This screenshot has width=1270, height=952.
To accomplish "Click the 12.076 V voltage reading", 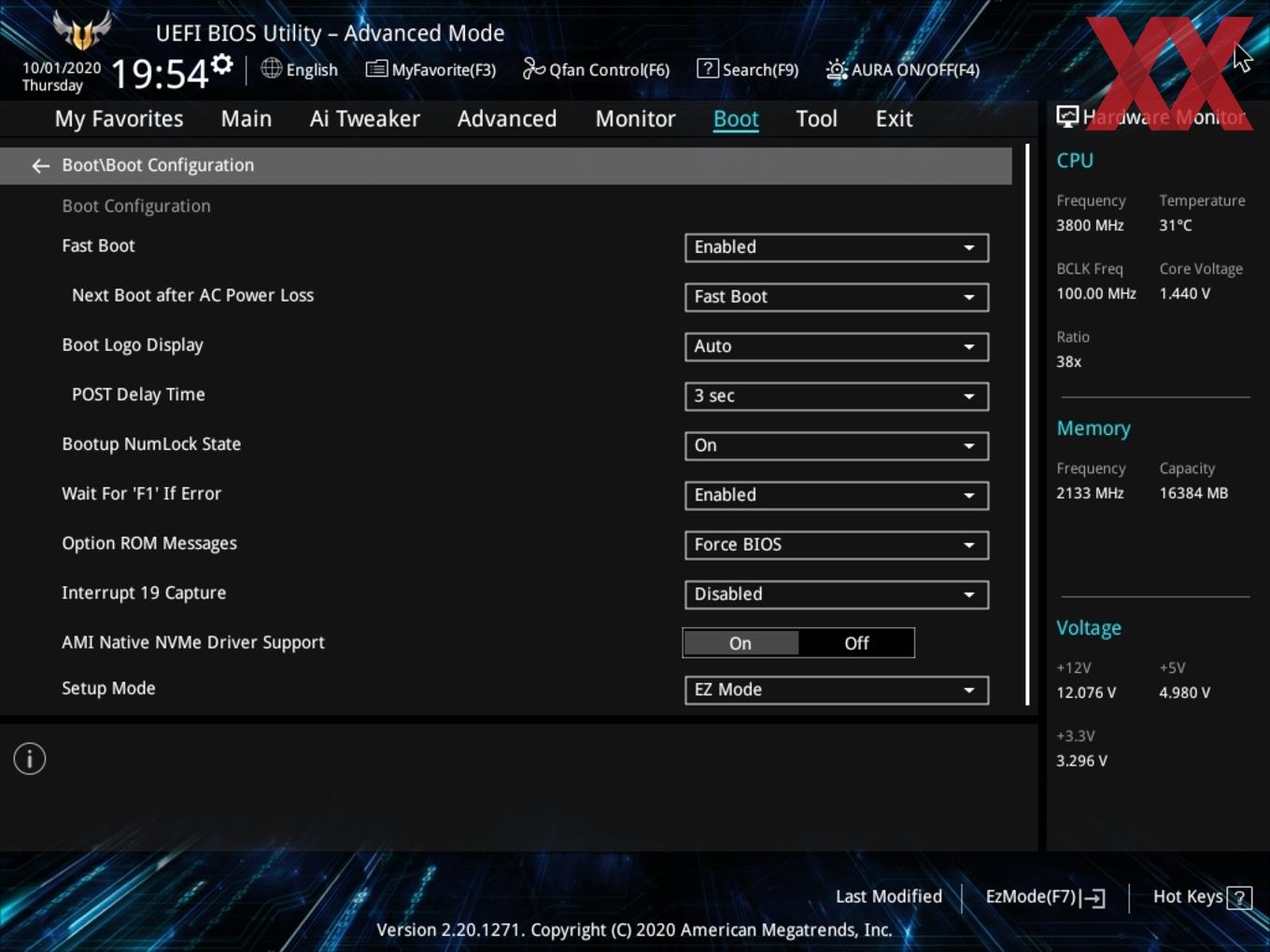I will point(1086,693).
